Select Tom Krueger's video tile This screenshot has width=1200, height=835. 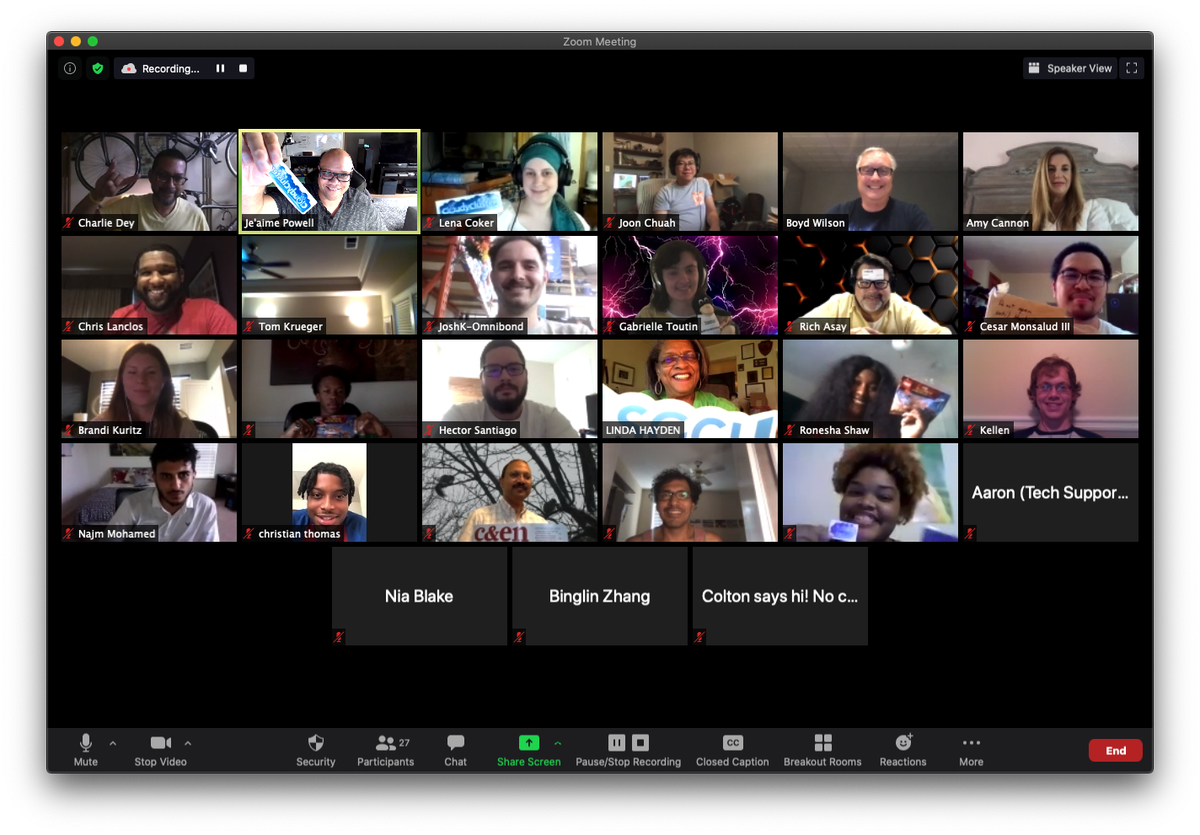tap(329, 285)
